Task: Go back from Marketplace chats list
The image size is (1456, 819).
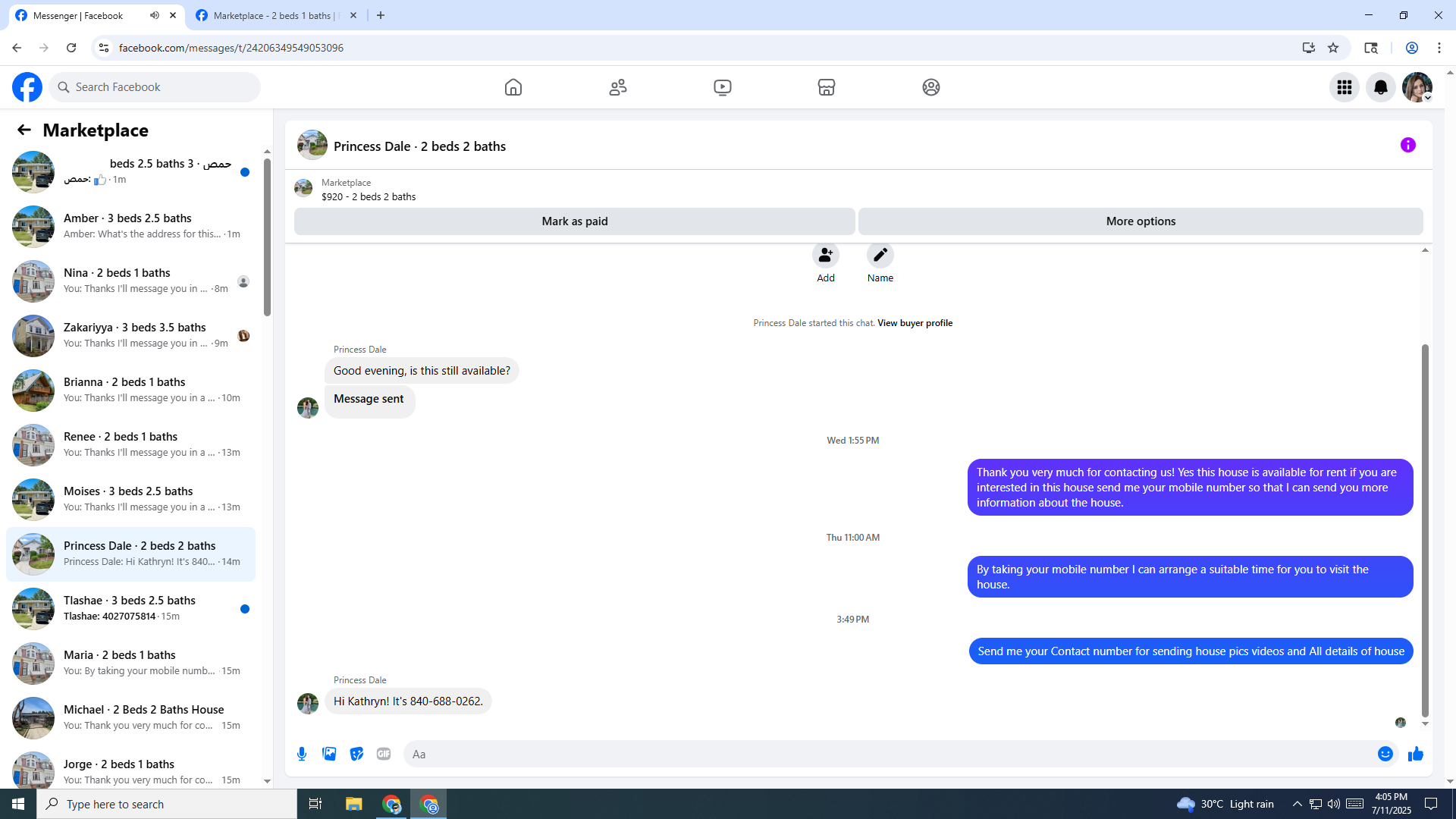Action: [x=24, y=130]
